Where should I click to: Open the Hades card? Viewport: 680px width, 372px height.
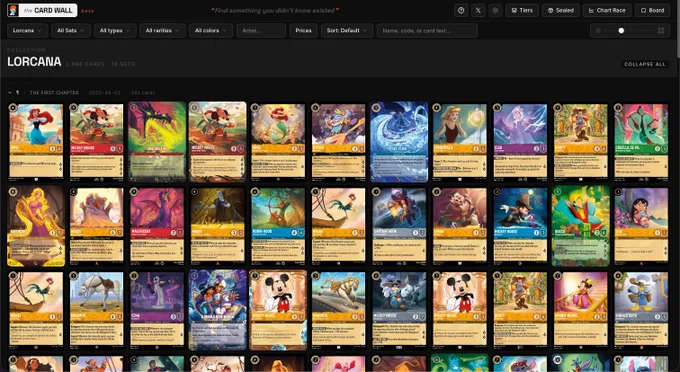click(217, 226)
